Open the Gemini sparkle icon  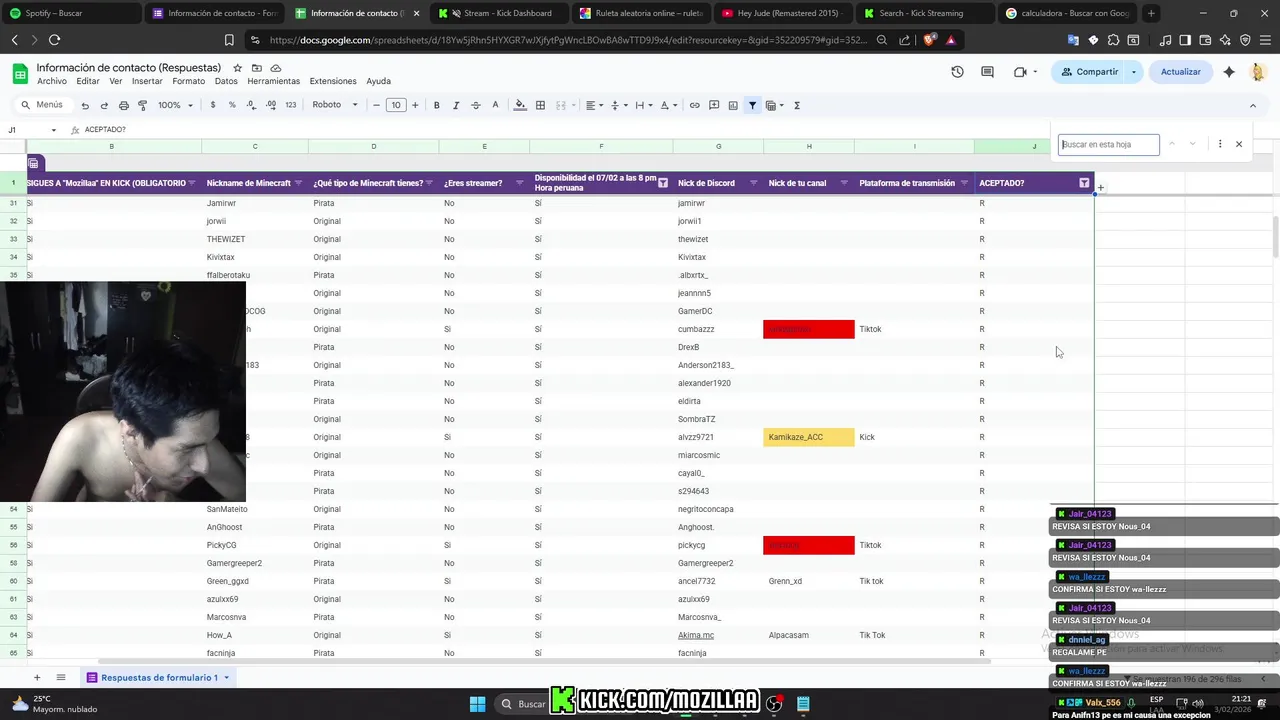[x=1229, y=72]
